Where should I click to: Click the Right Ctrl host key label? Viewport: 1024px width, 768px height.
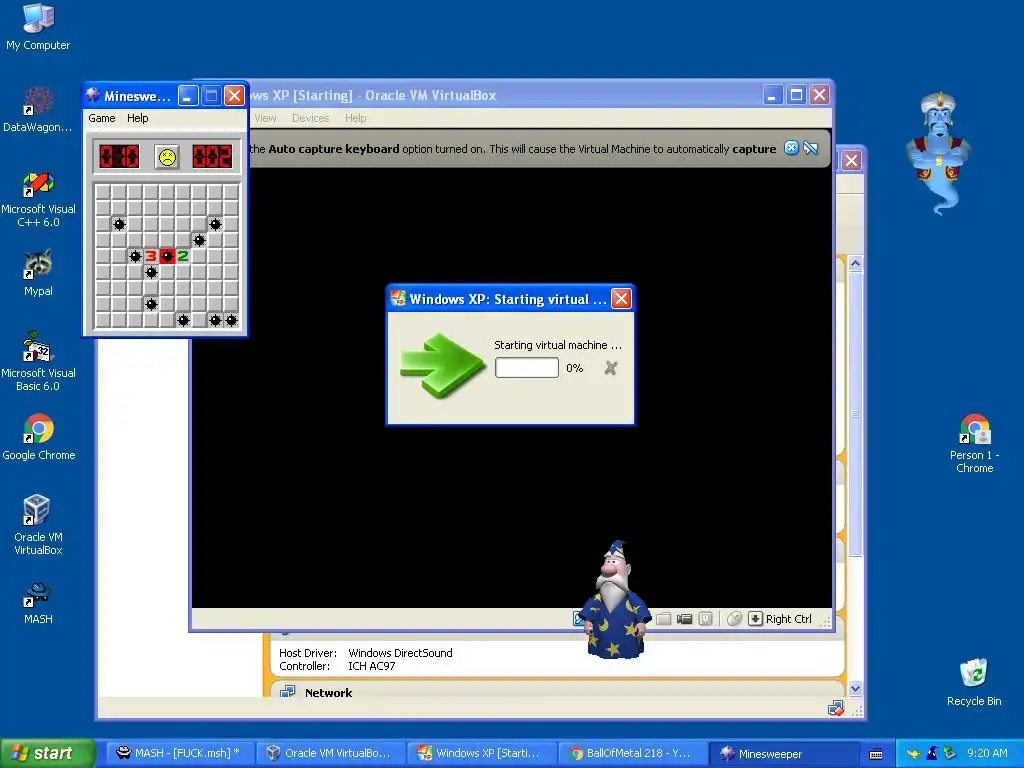click(789, 618)
